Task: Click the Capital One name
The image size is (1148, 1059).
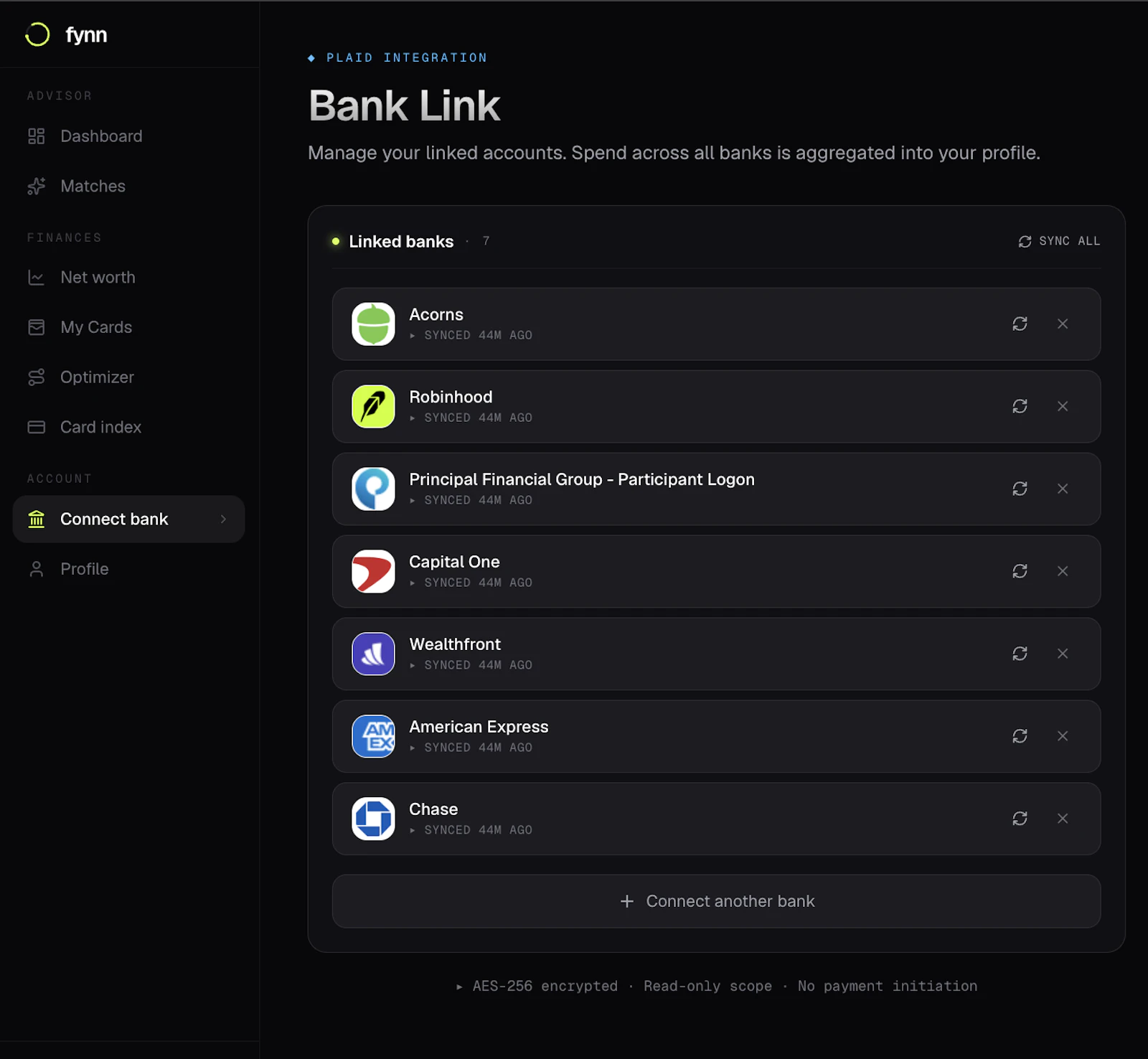Action: [454, 563]
